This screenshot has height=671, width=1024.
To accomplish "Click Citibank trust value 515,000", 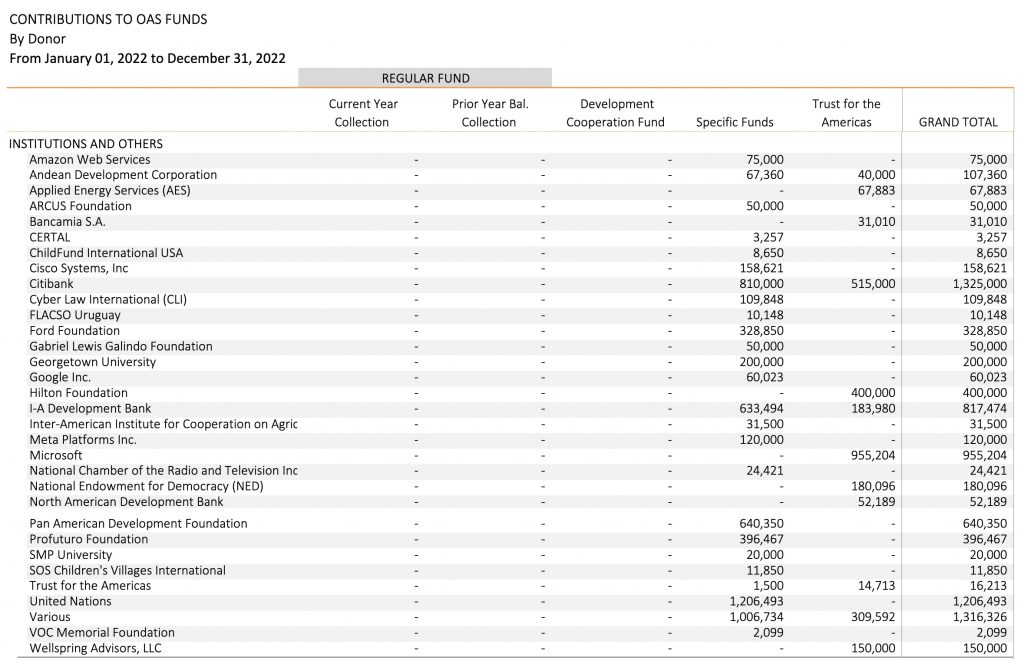I will pyautogui.click(x=873, y=284).
